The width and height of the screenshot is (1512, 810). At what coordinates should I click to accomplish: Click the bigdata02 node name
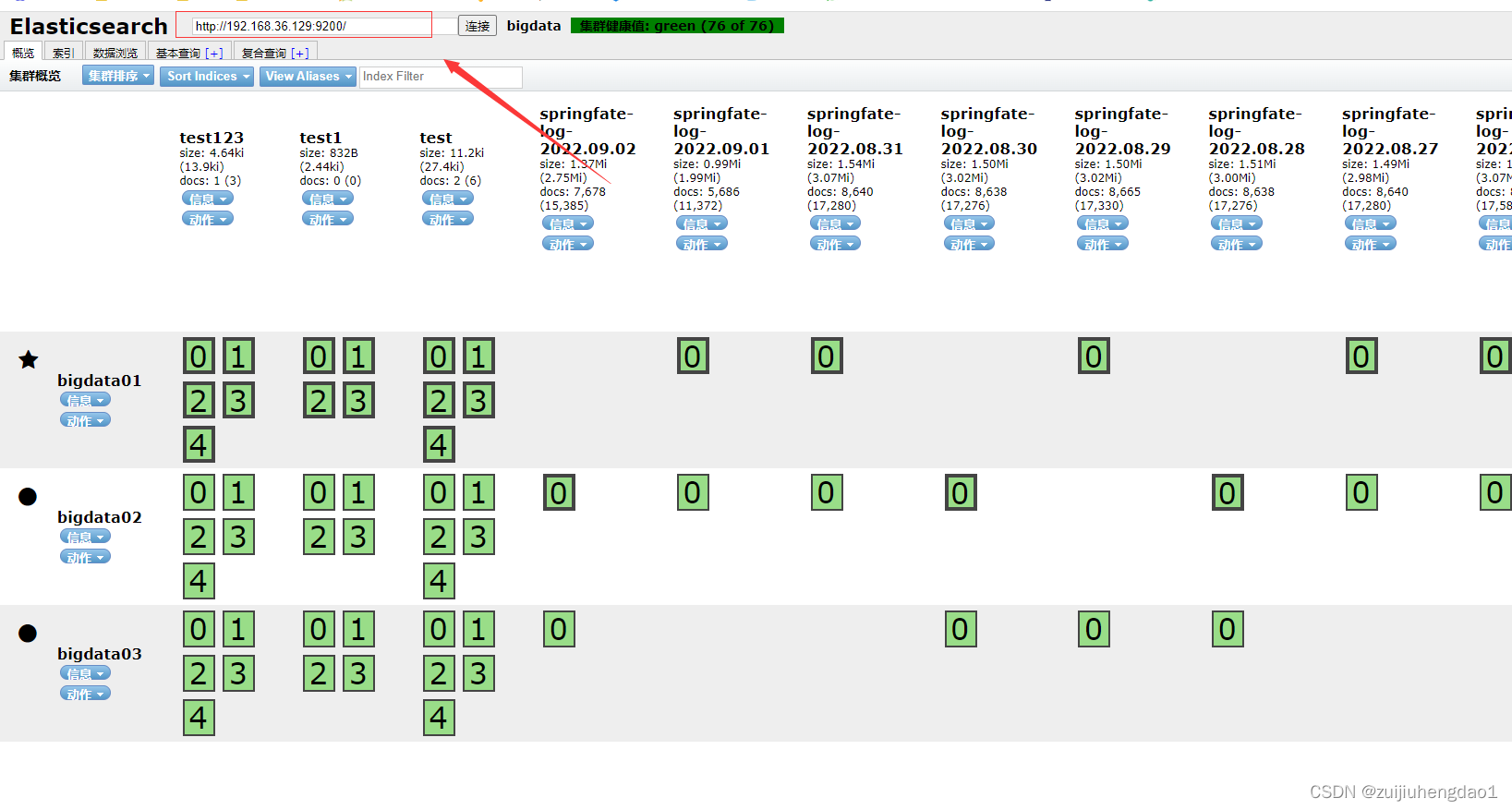click(x=100, y=517)
